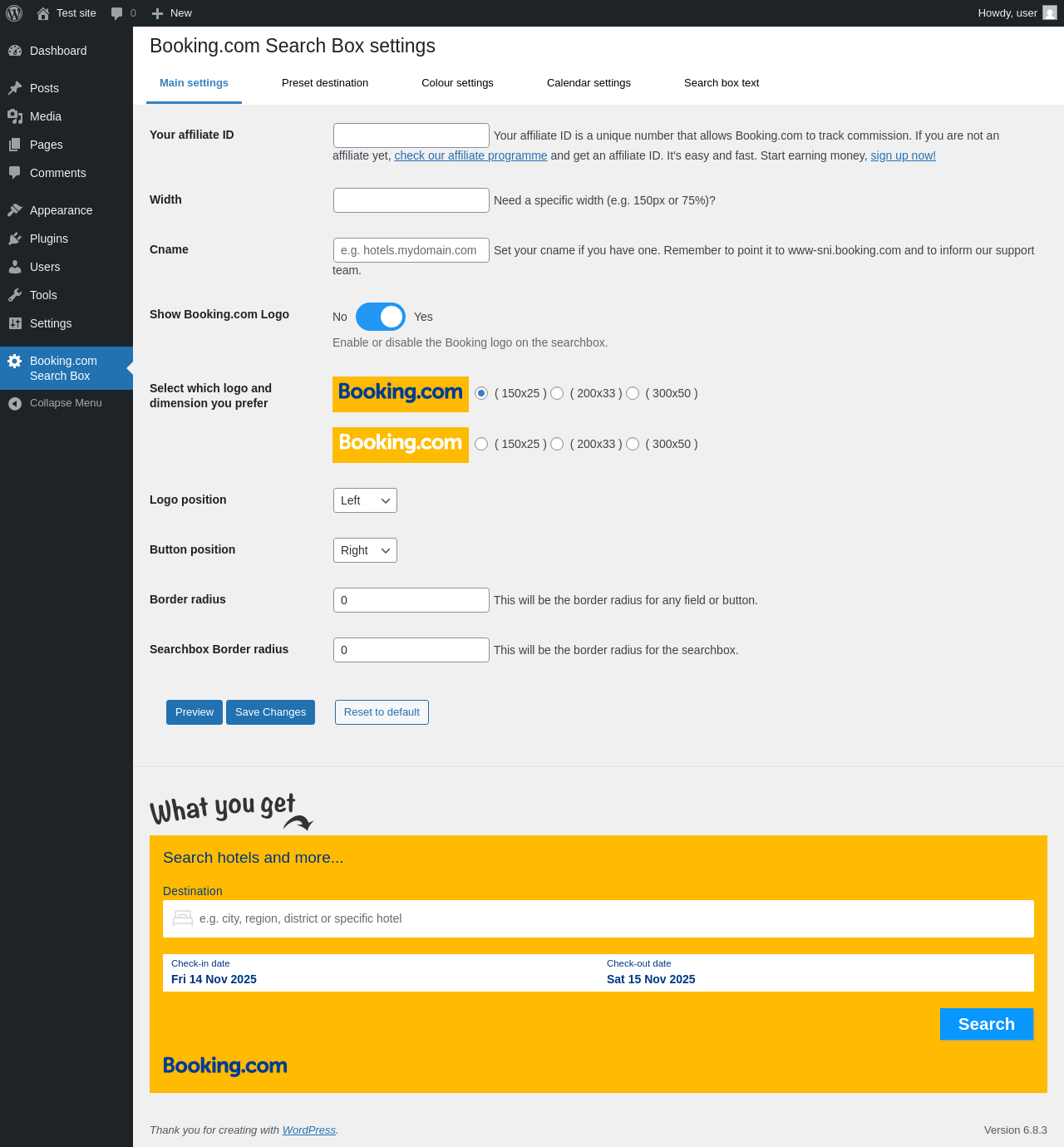Click the New label in the admin bar

click(x=181, y=13)
